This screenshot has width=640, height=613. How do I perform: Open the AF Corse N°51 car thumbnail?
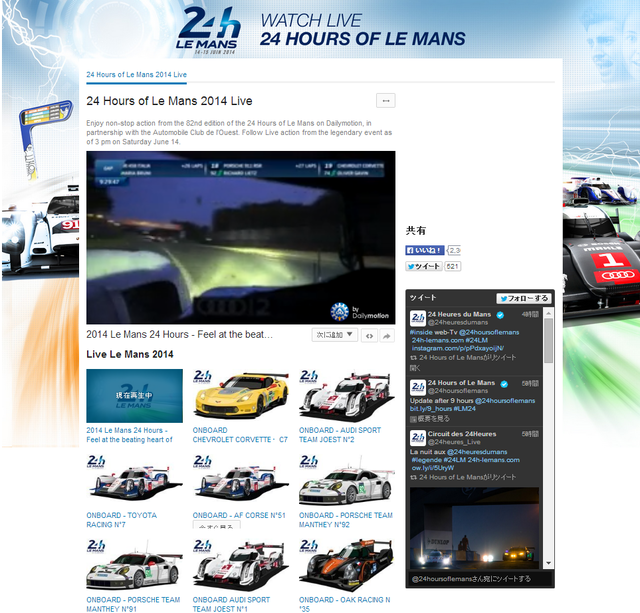[x=241, y=481]
